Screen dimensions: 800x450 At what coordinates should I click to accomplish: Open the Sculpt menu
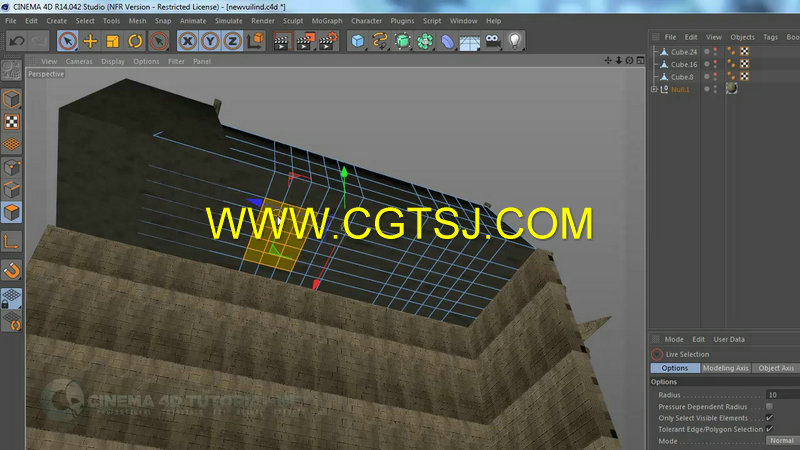[293, 21]
